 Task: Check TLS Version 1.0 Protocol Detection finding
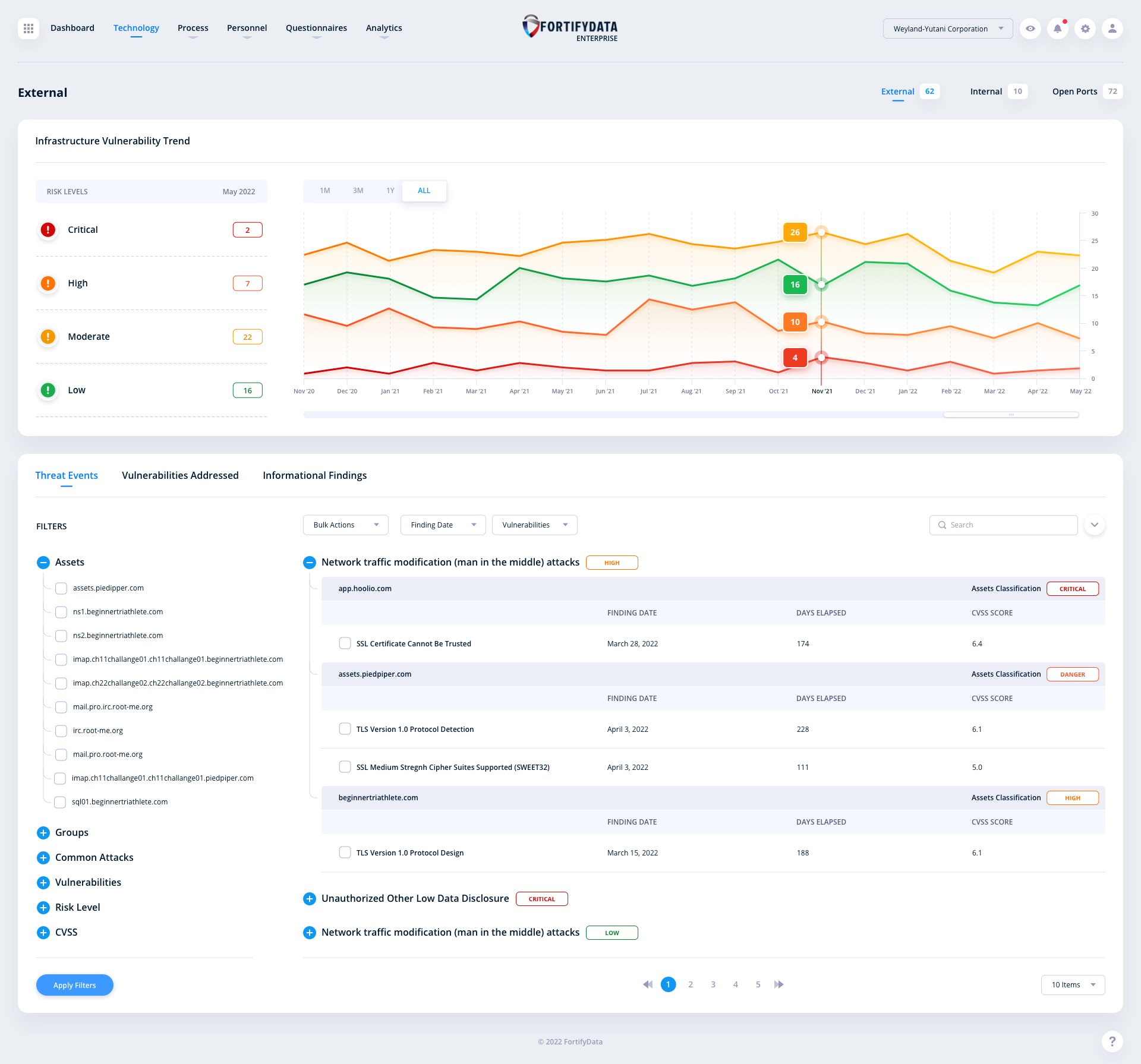(345, 728)
